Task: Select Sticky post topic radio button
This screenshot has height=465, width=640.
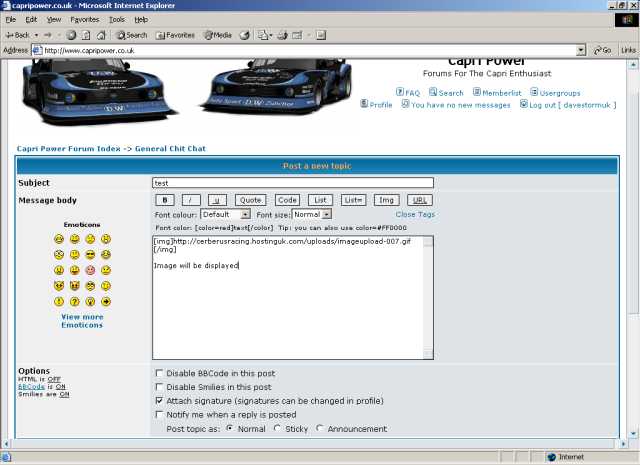Action: pos(278,428)
